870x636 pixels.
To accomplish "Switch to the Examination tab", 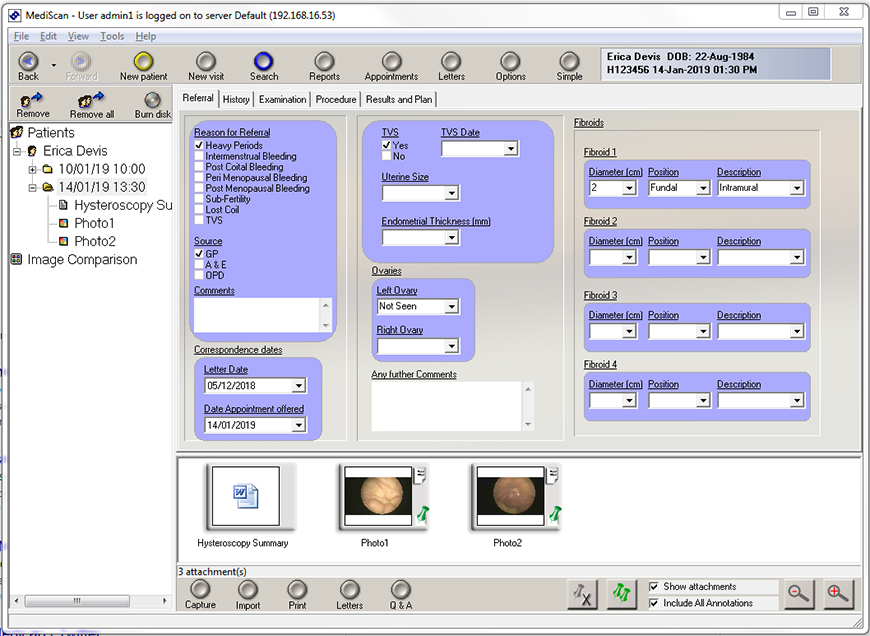I will pyautogui.click(x=282, y=99).
